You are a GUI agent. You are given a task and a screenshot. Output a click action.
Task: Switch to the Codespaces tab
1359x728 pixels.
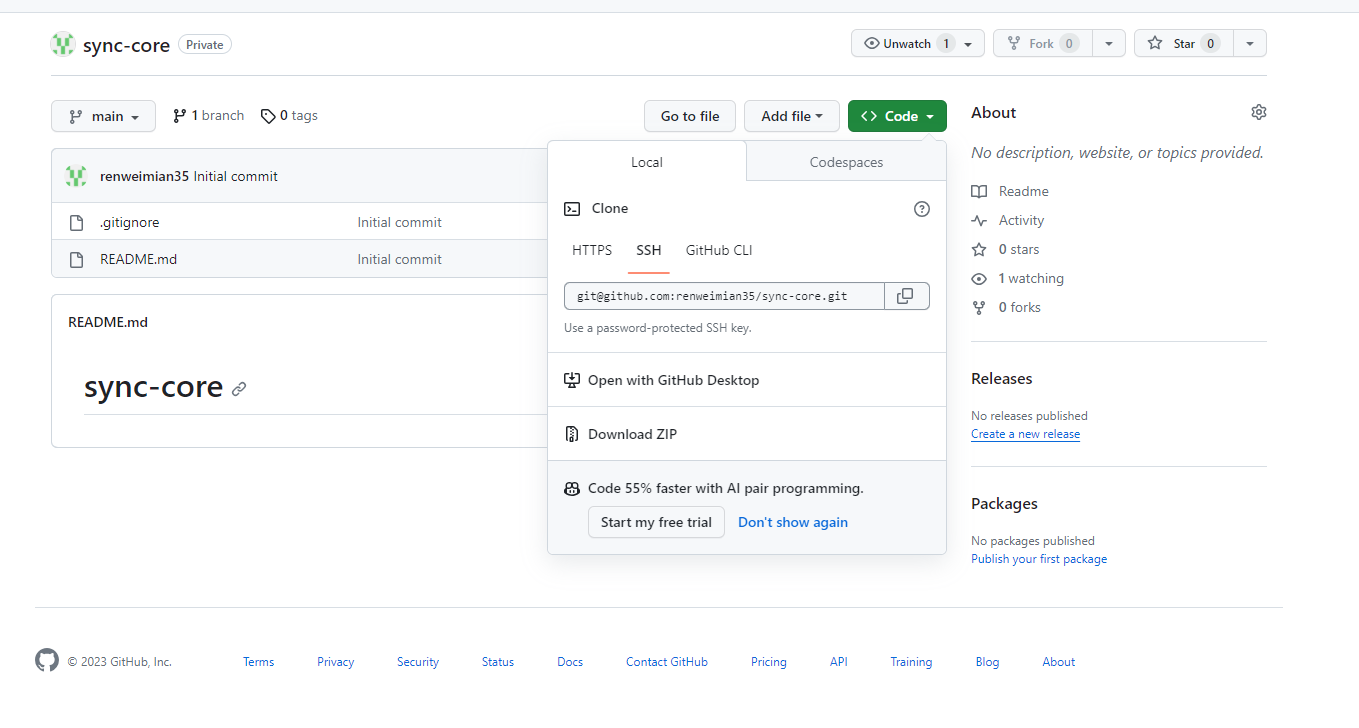click(x=846, y=162)
